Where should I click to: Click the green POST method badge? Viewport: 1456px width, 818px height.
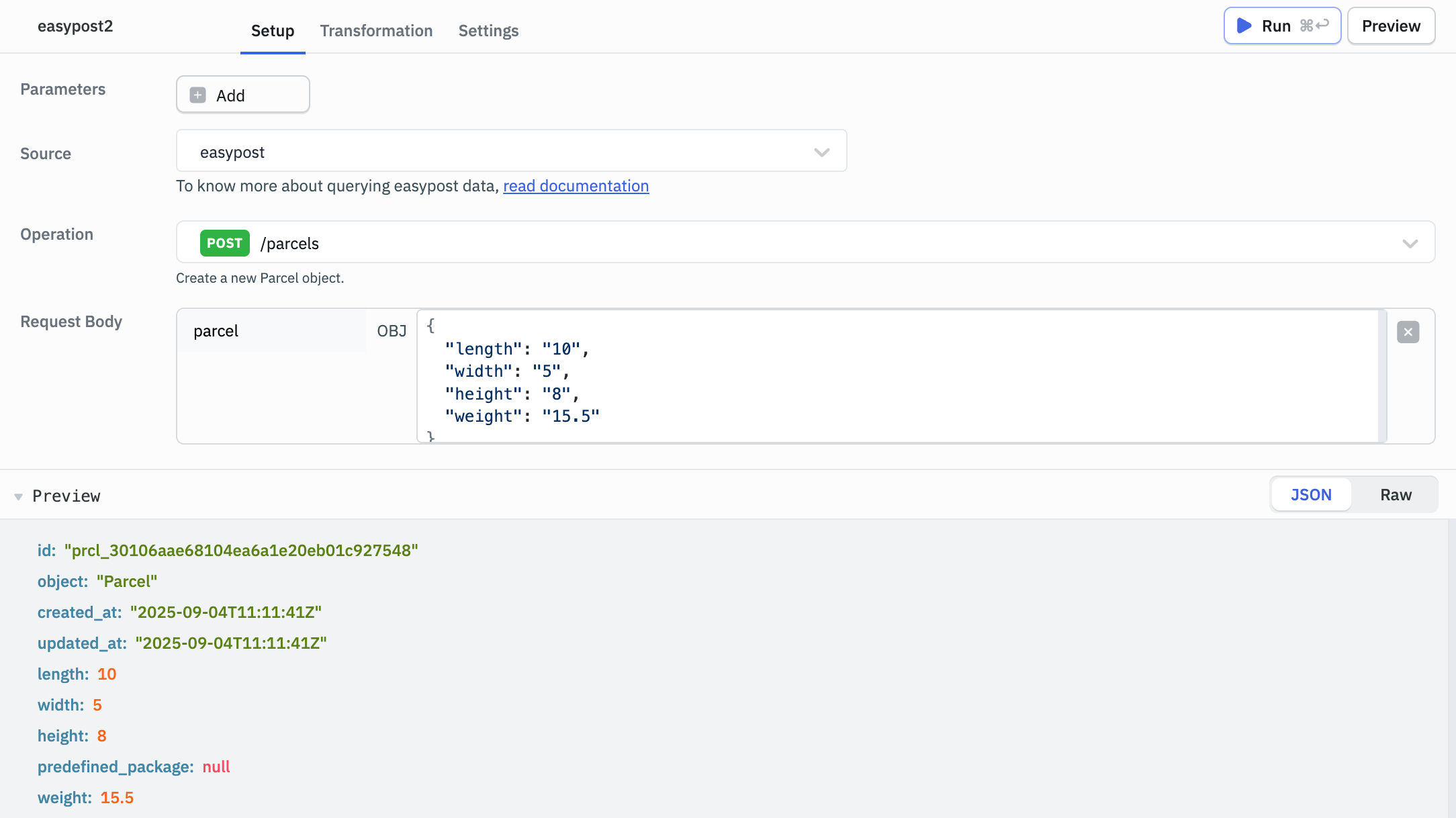click(224, 242)
